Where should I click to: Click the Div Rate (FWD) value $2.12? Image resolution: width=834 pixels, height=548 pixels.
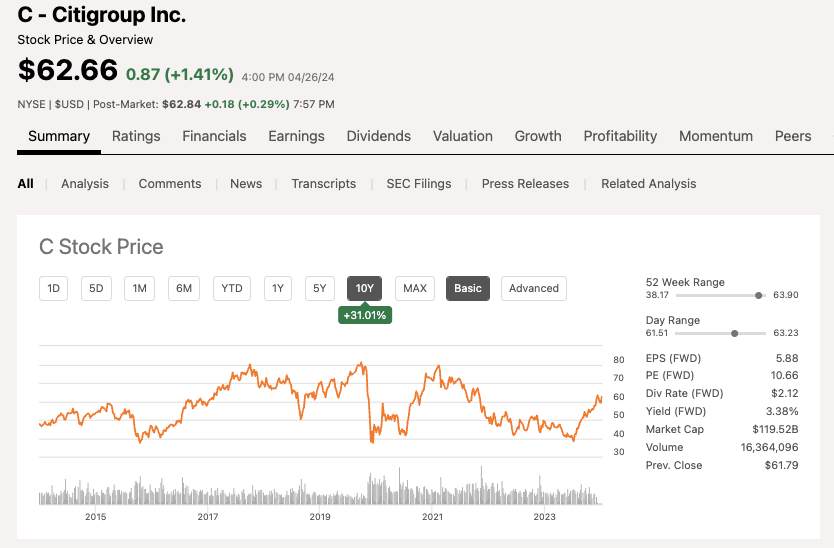[785, 393]
